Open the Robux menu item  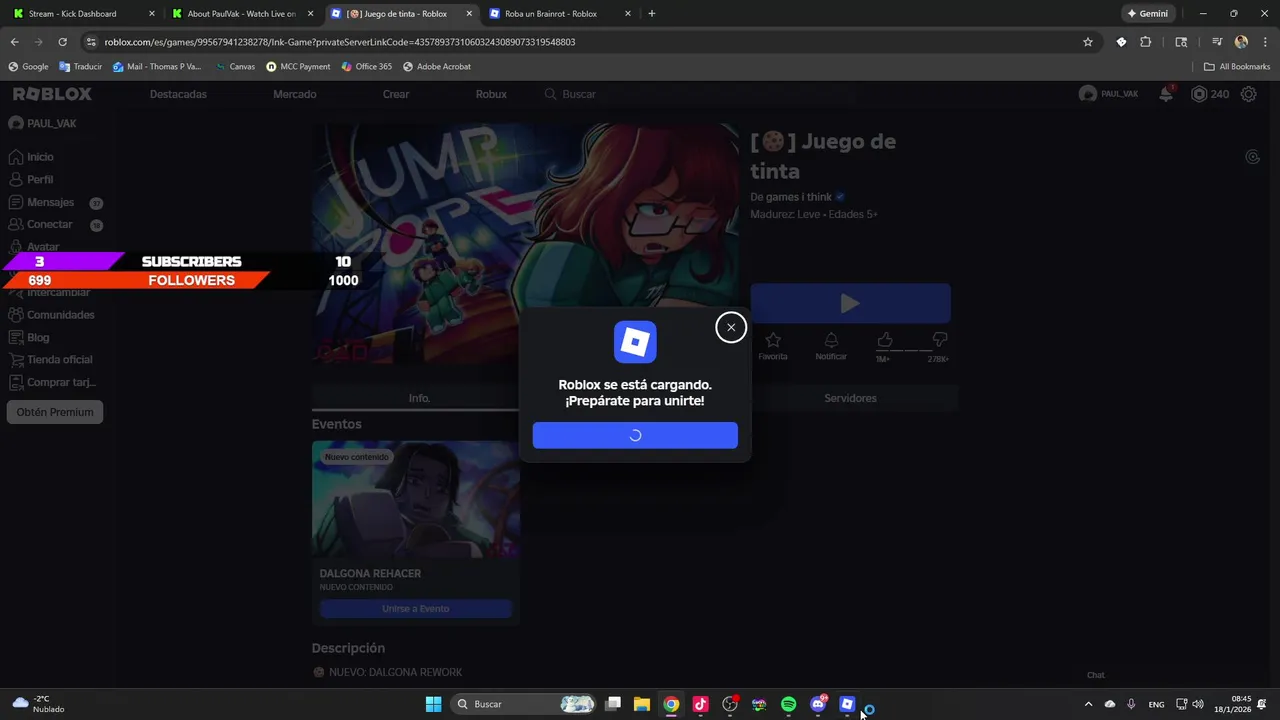491,94
